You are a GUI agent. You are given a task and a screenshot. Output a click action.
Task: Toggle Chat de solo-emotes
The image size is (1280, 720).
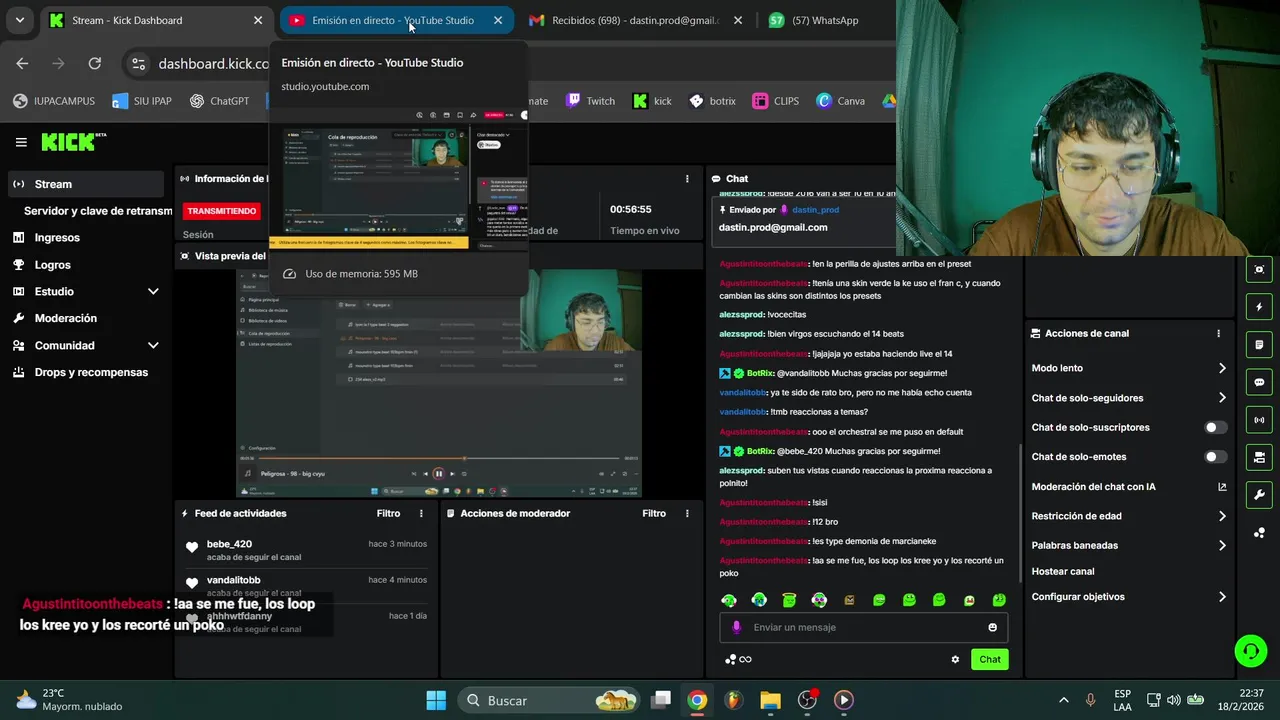click(1215, 457)
